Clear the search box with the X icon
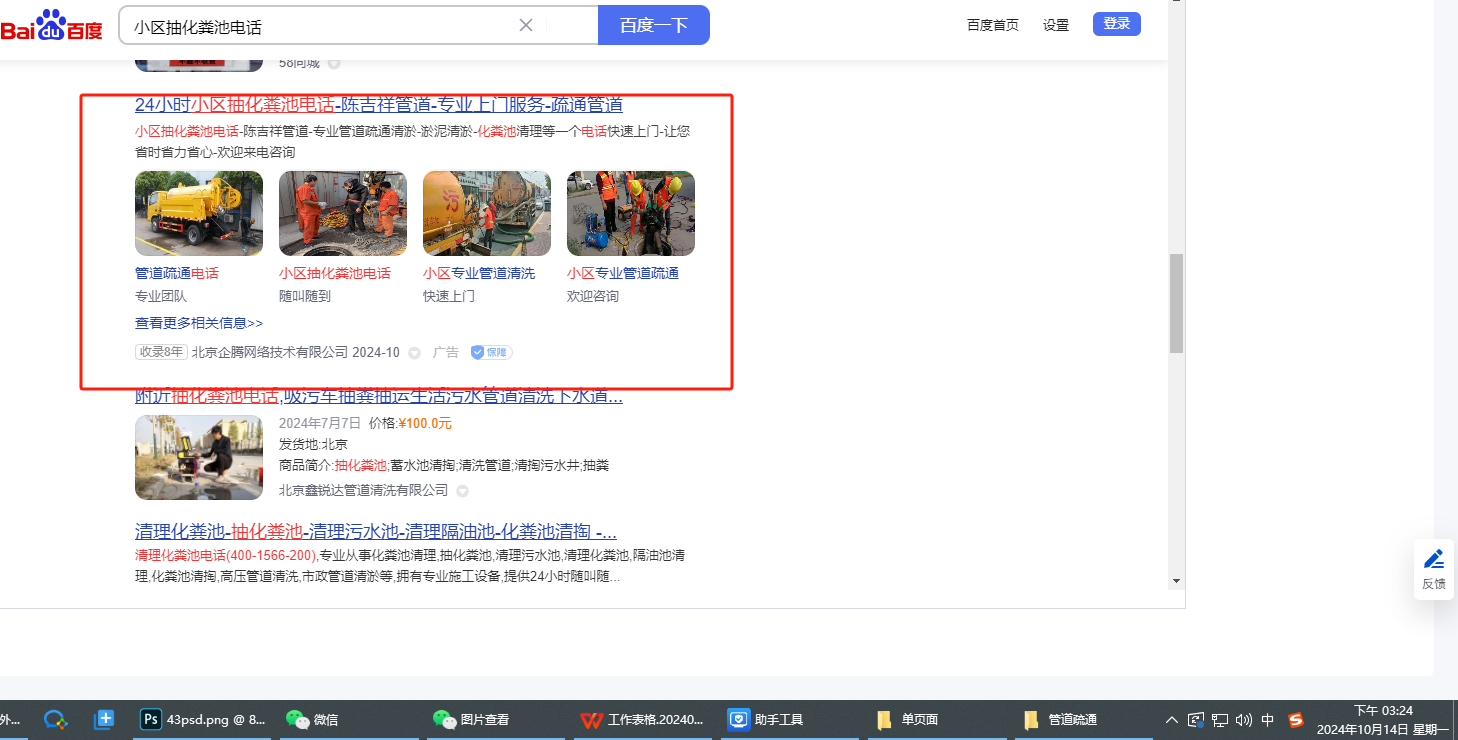 [526, 25]
